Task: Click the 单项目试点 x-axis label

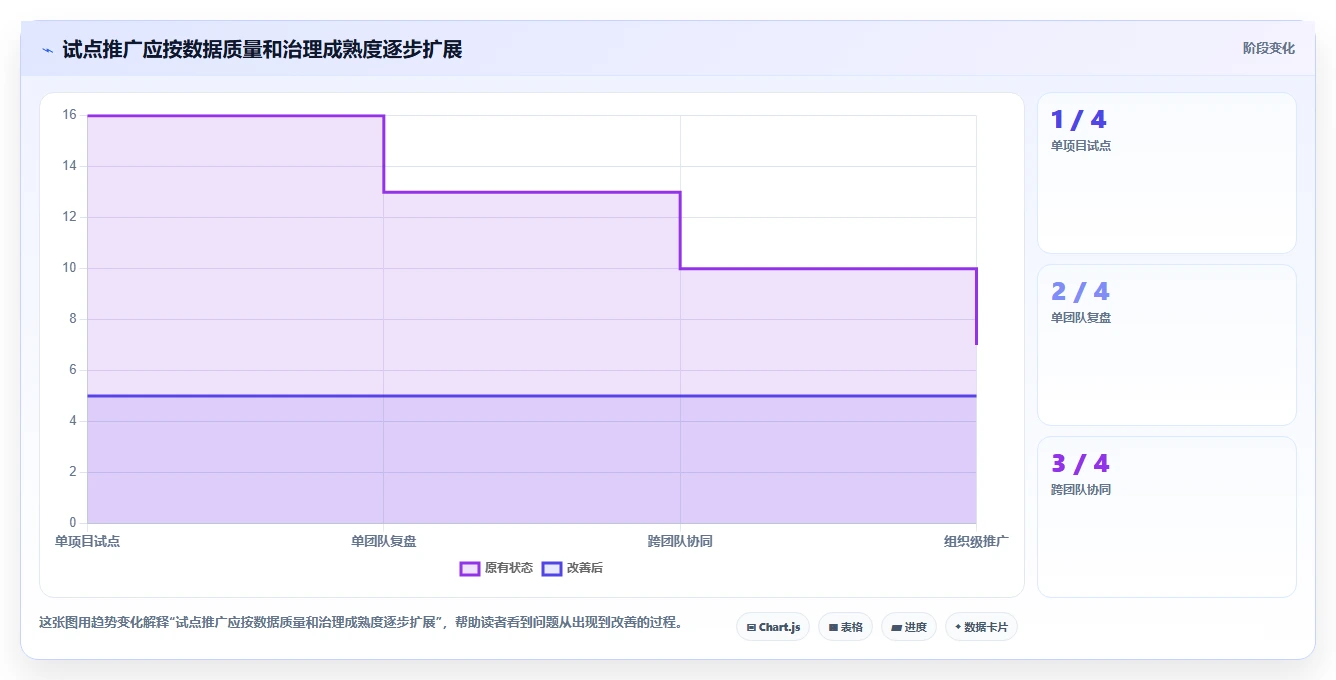Action: point(87,541)
